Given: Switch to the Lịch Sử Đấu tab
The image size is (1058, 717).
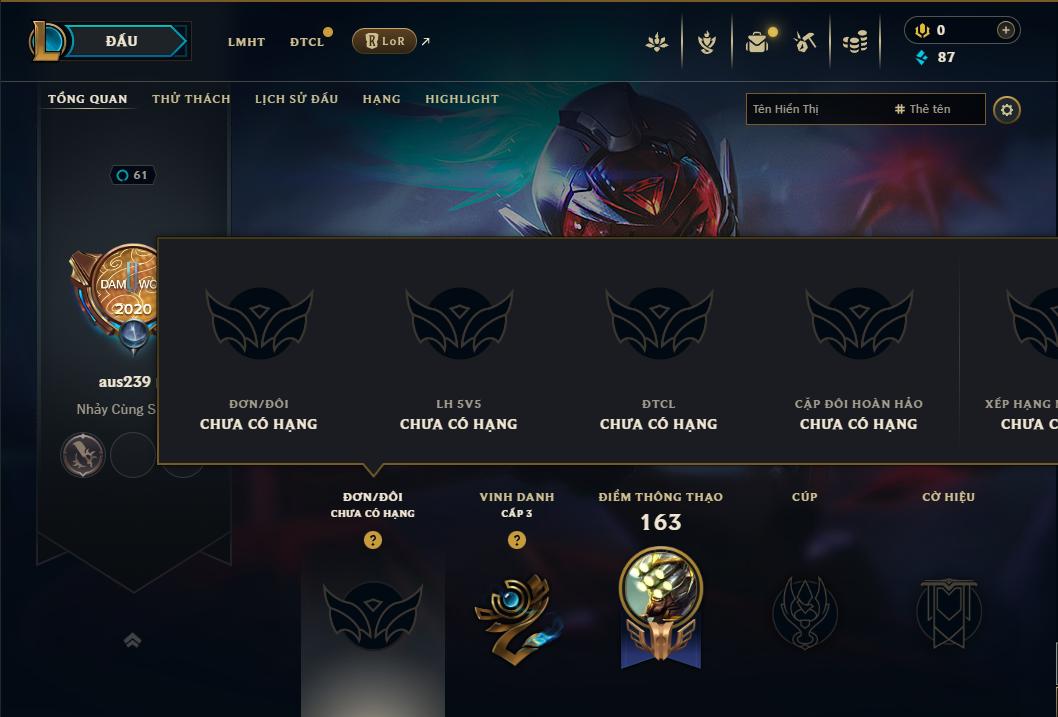Looking at the screenshot, I should point(296,99).
